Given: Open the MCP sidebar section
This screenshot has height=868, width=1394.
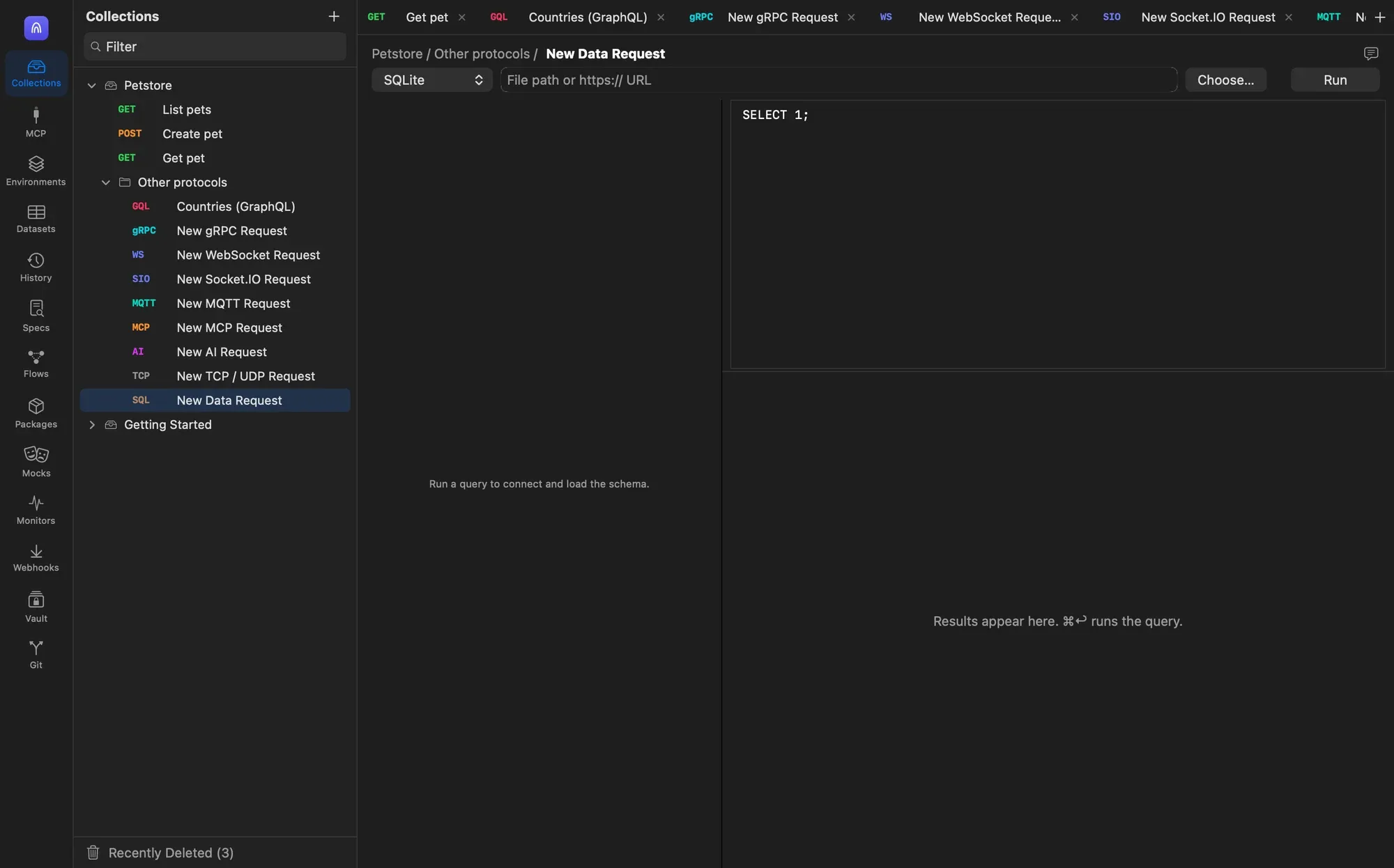Looking at the screenshot, I should click(x=36, y=122).
